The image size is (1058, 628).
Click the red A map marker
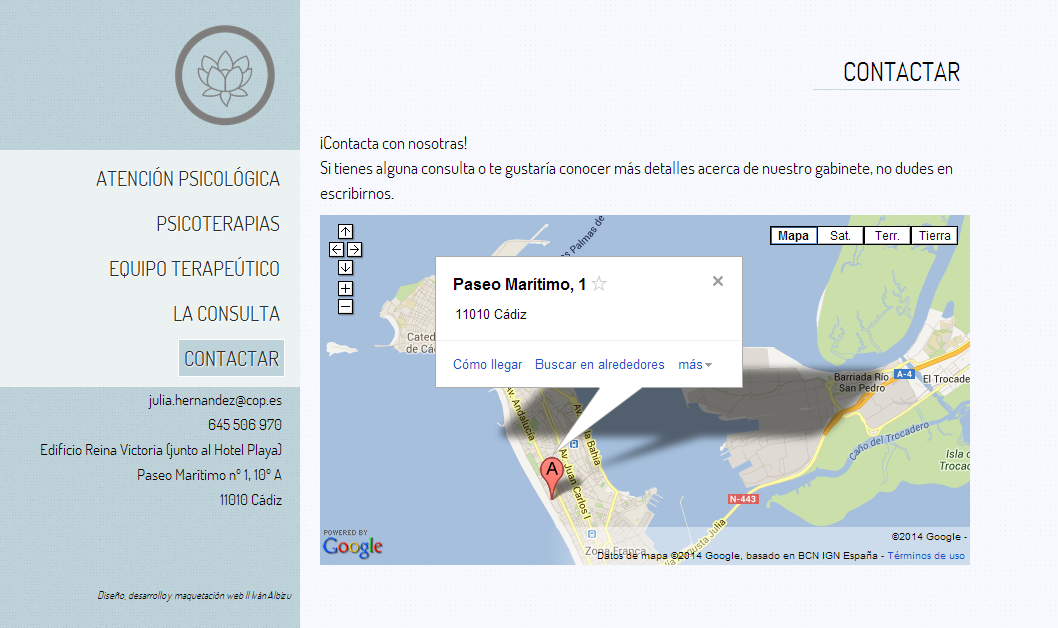552,477
